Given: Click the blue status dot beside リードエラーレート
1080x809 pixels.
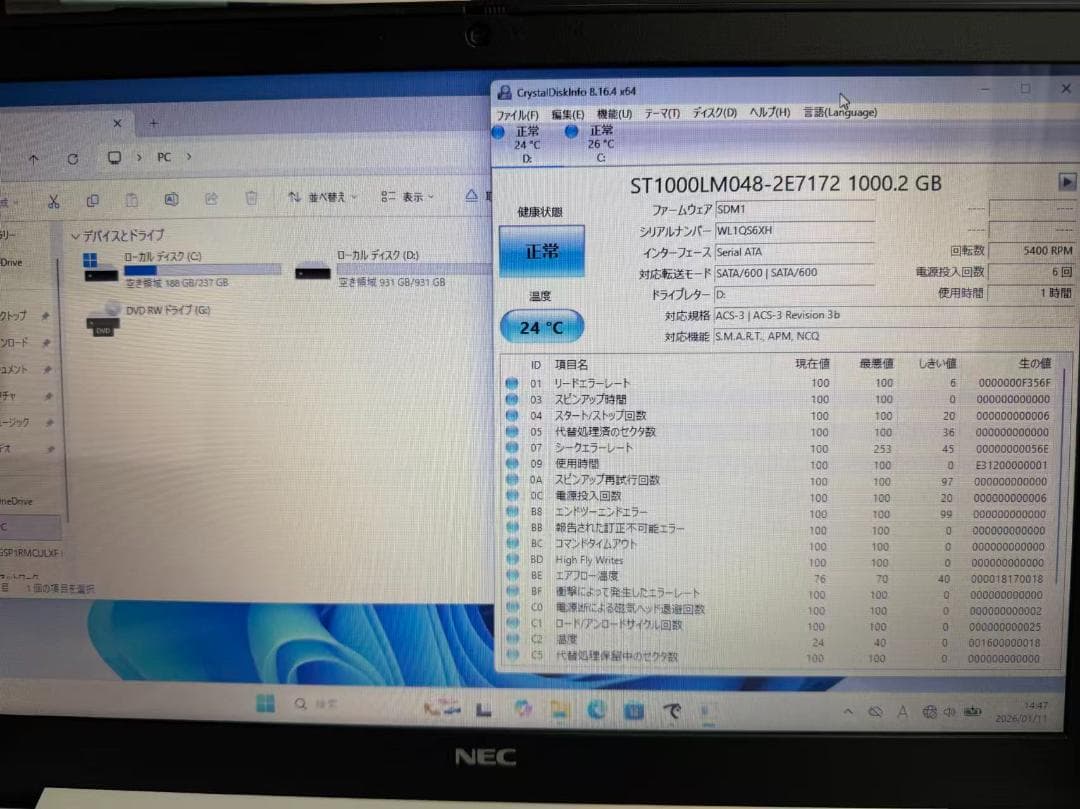Looking at the screenshot, I should pos(512,383).
